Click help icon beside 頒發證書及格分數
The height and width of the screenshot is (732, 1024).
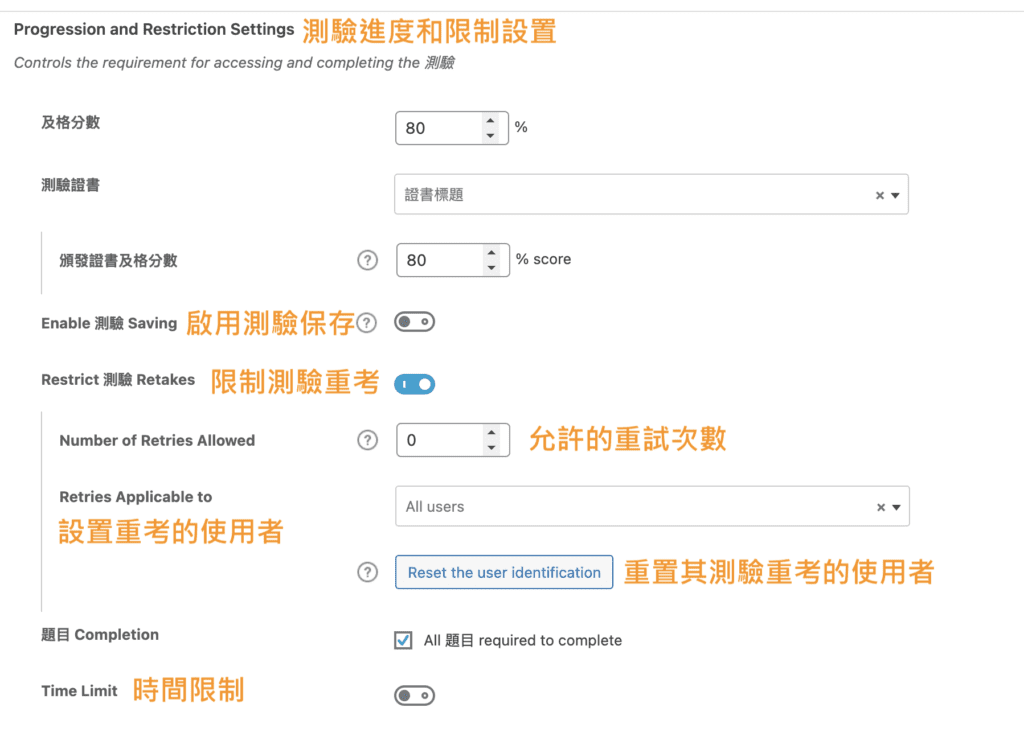[368, 260]
